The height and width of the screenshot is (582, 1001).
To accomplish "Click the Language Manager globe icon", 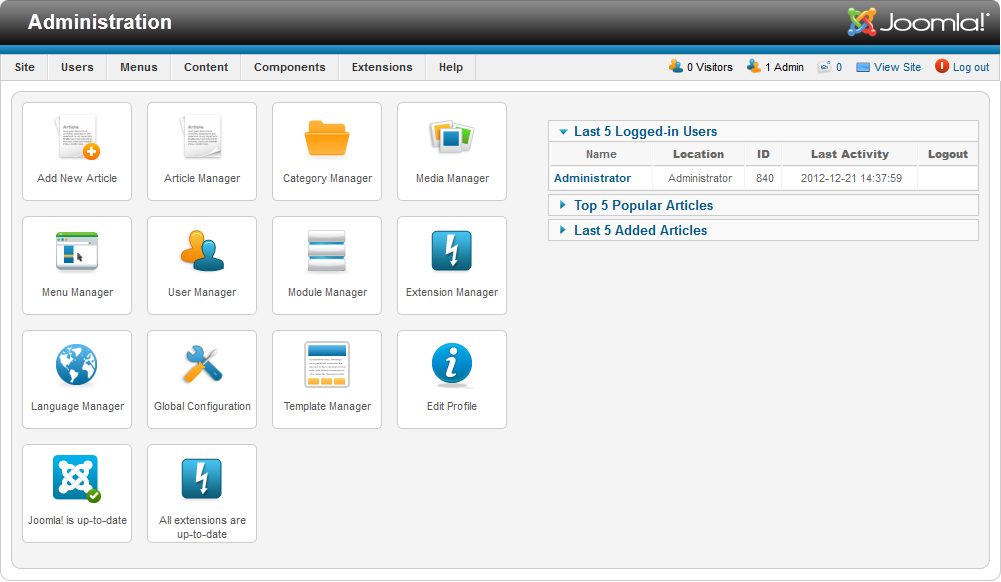I will pyautogui.click(x=77, y=365).
